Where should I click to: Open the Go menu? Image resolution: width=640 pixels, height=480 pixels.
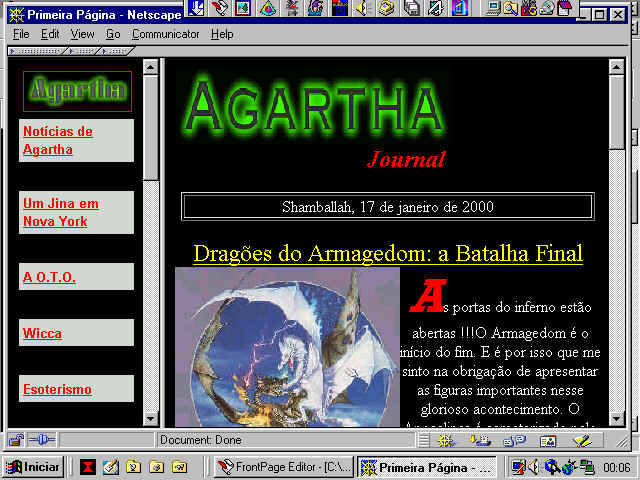point(113,34)
